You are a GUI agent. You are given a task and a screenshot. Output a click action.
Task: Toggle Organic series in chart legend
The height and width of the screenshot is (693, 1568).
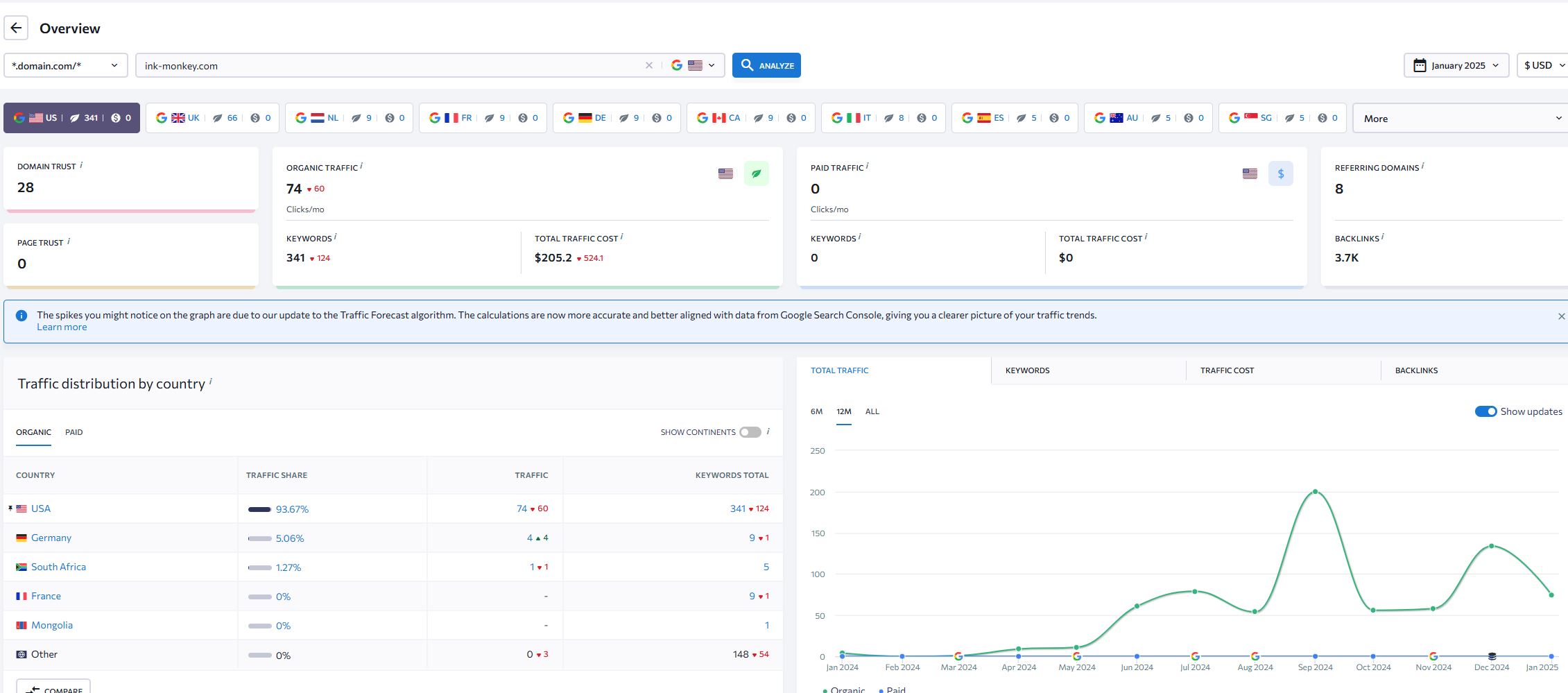click(843, 690)
